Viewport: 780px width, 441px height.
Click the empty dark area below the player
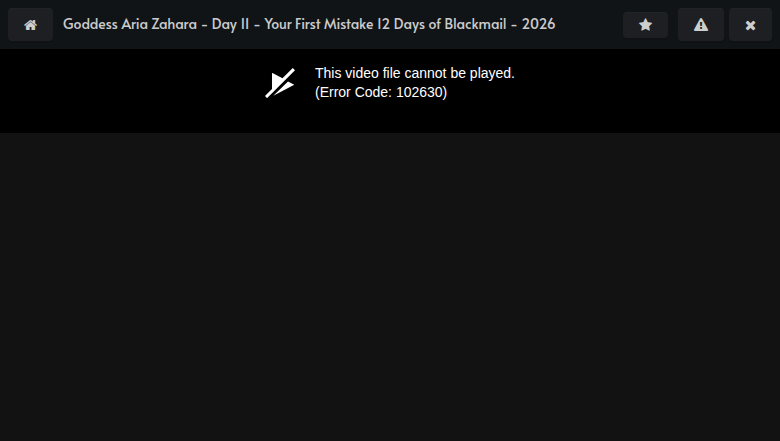point(390,290)
